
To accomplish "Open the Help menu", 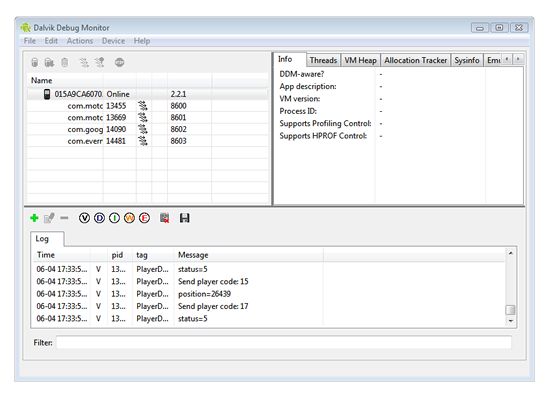I will pos(142,41).
